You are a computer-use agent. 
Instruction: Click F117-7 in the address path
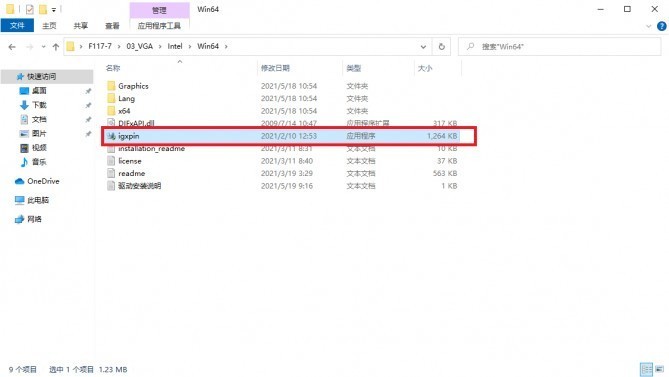point(100,46)
